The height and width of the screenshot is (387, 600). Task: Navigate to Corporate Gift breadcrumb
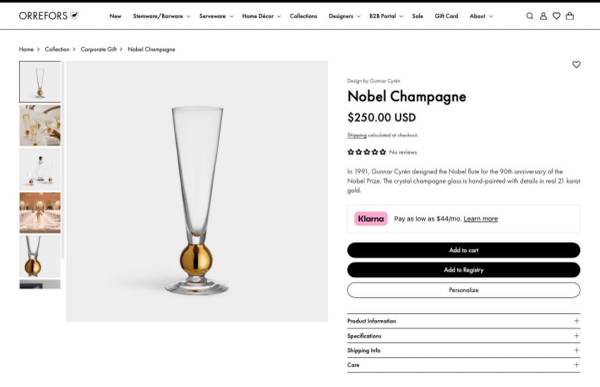click(x=99, y=49)
